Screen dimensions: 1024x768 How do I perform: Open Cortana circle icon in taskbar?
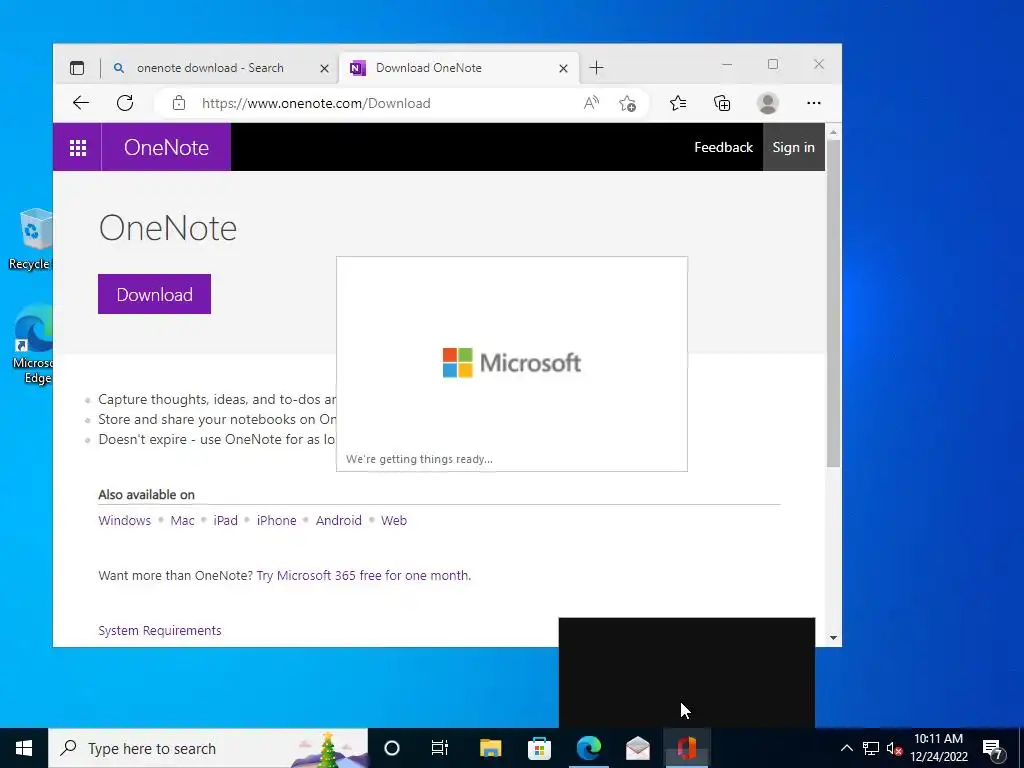click(x=392, y=748)
